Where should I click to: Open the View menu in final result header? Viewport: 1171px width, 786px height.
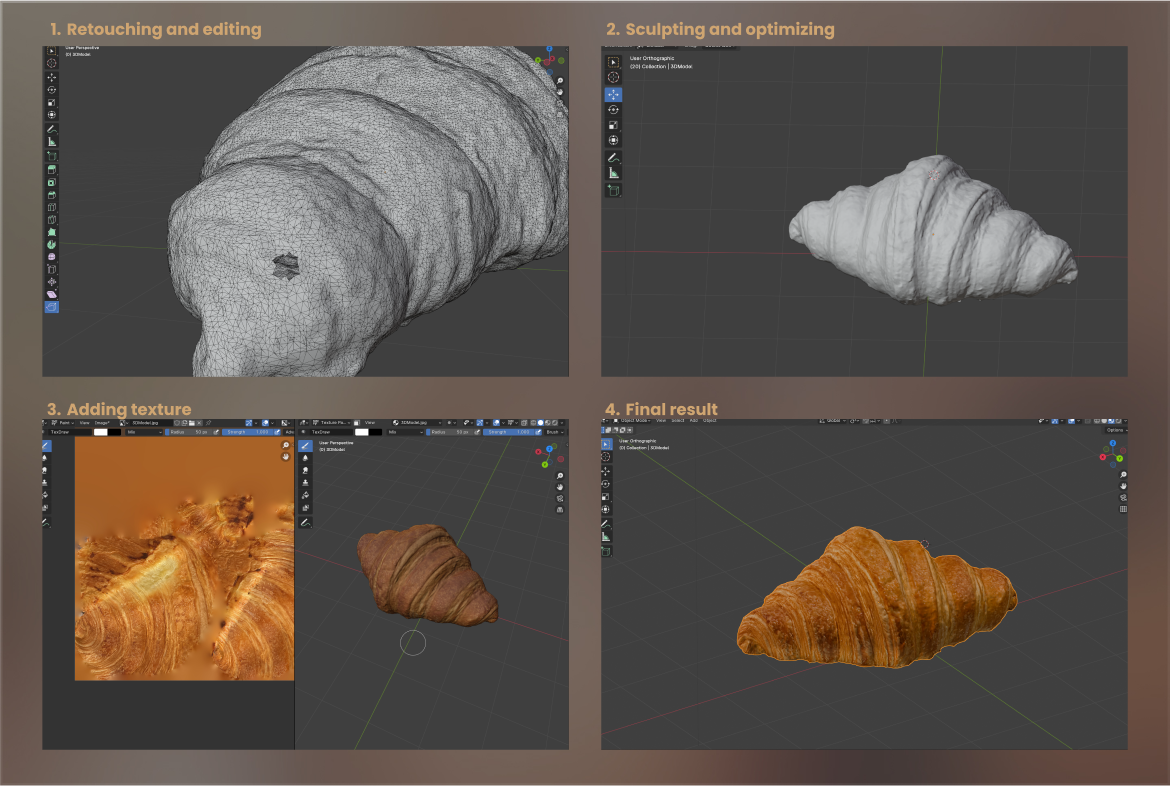pos(660,421)
